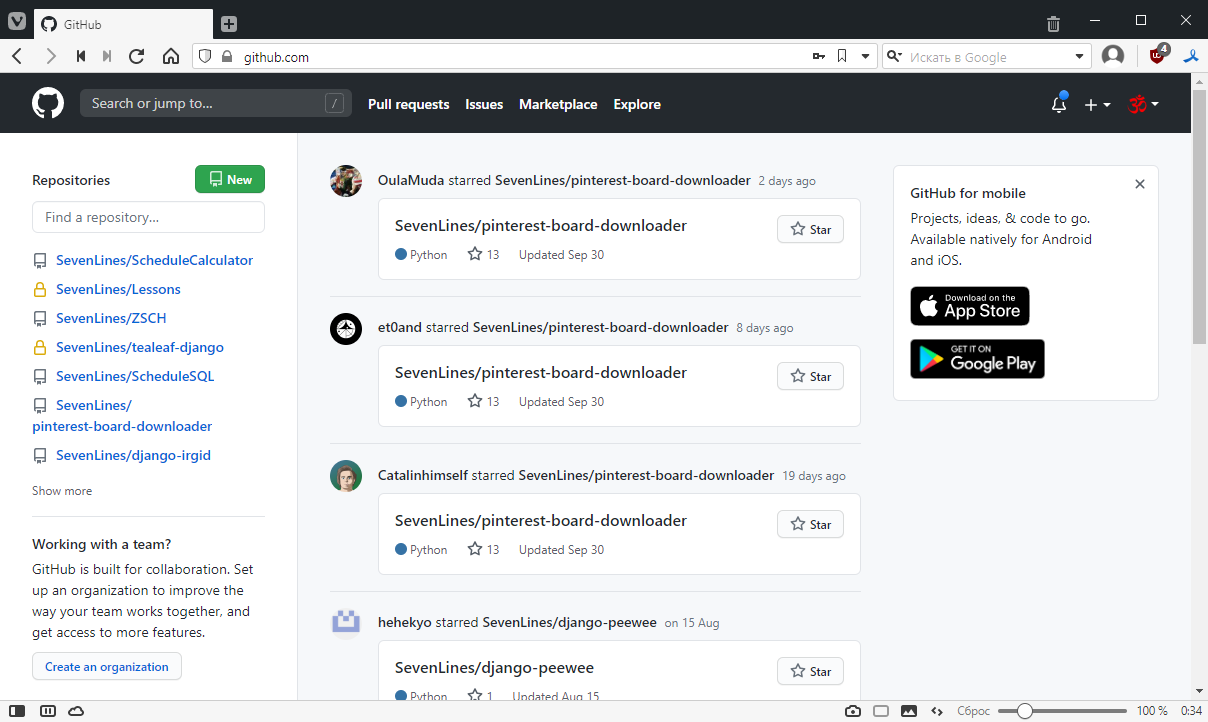Click the rewind history button

coord(81,57)
